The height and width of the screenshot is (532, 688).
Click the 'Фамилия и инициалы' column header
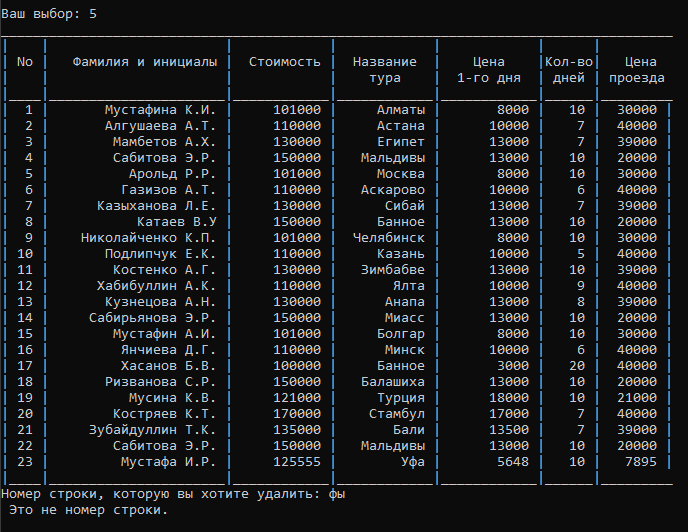coord(145,62)
